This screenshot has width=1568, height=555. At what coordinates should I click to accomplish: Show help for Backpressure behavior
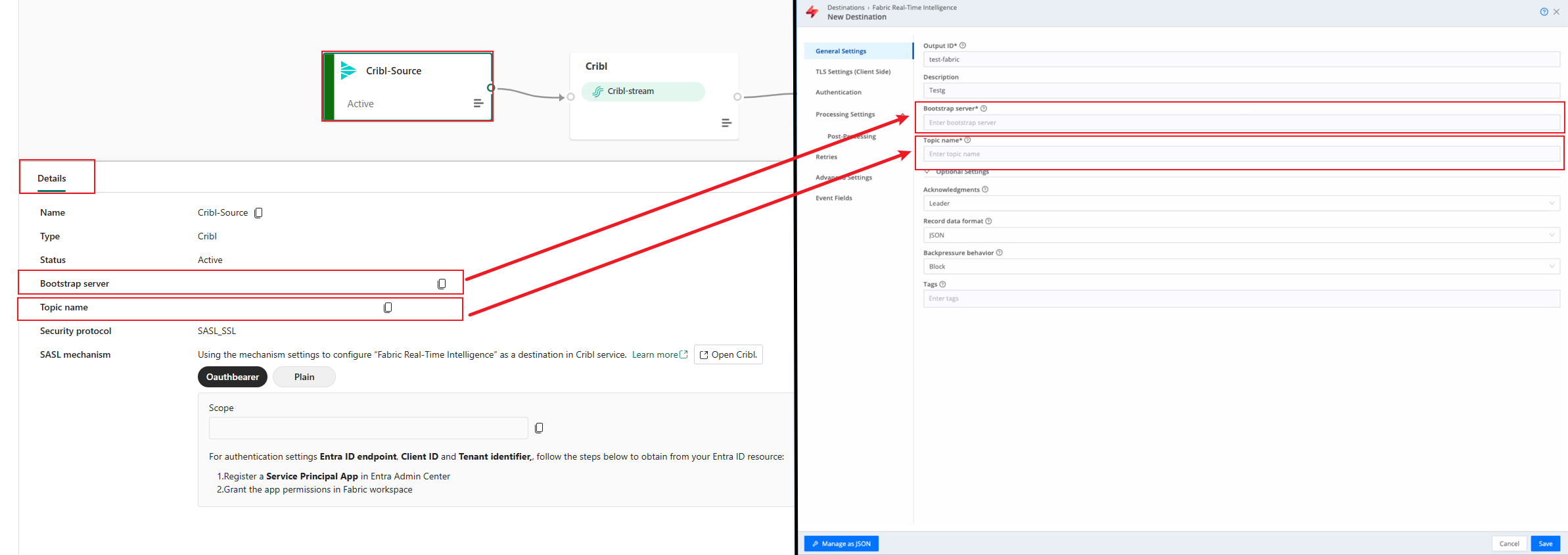pyautogui.click(x=999, y=253)
